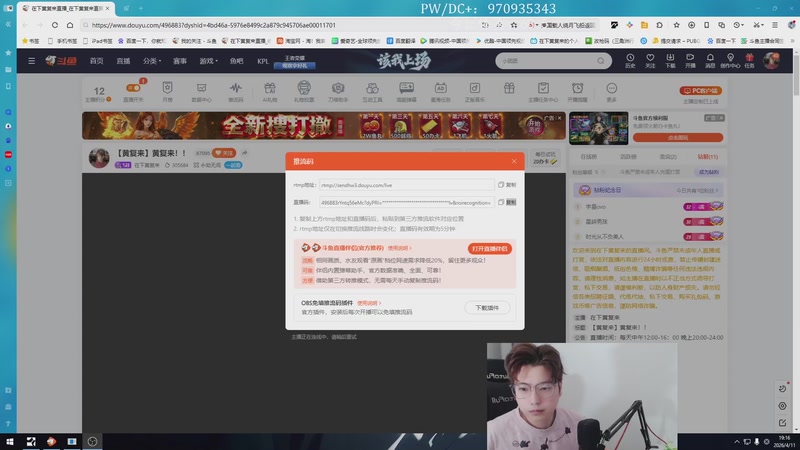800x450 pixels.
Task: Bookmark this page with star icon
Action: coord(514,25)
